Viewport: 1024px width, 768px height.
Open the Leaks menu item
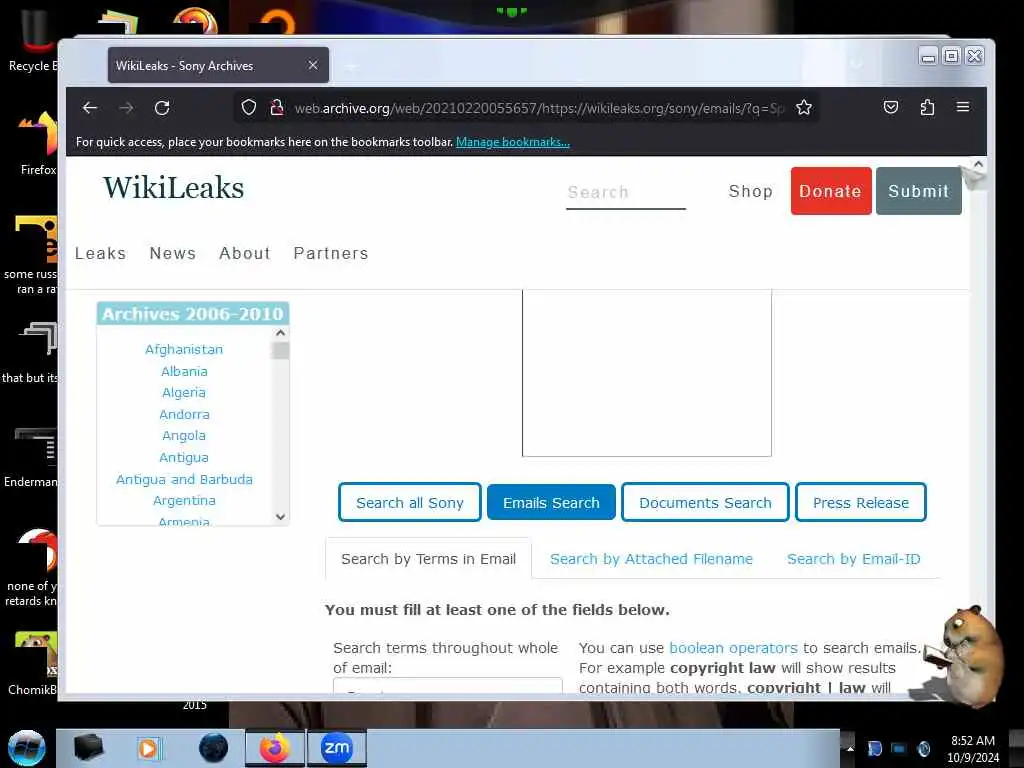coord(100,253)
